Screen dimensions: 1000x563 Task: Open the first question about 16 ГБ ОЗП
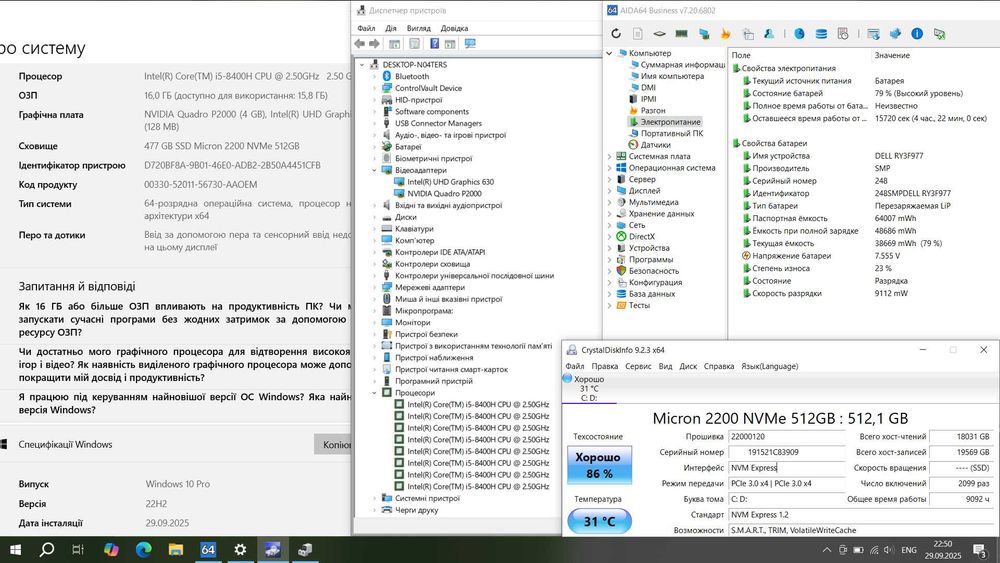coord(185,319)
